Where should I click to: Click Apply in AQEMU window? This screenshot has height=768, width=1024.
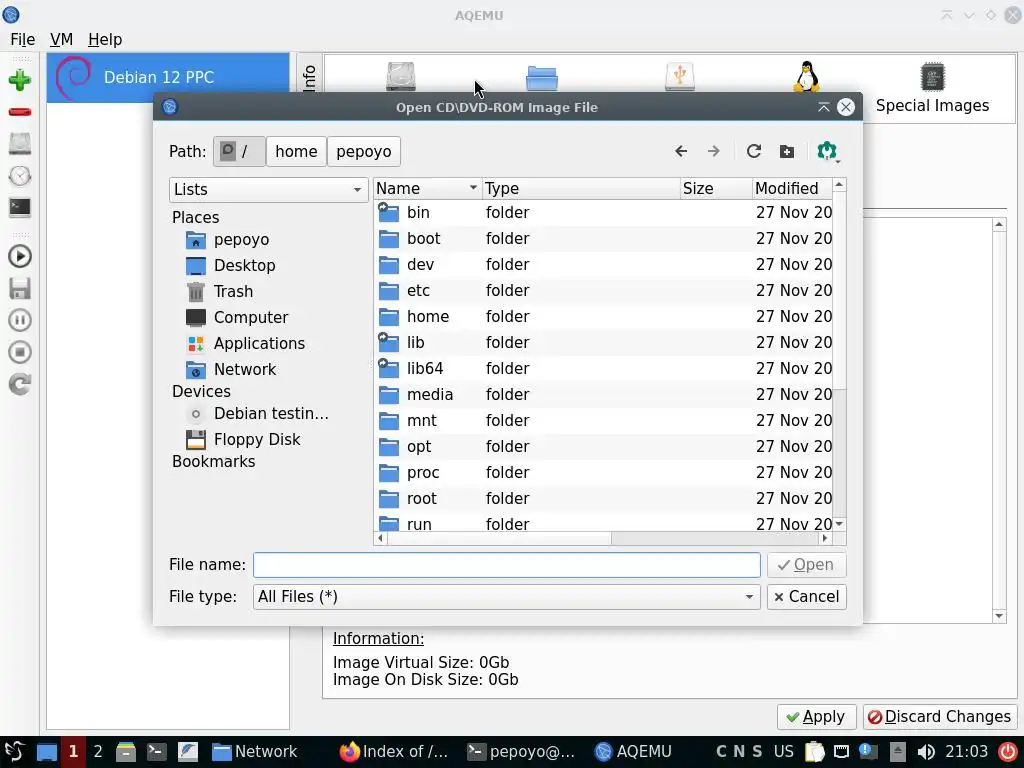[x=816, y=717]
